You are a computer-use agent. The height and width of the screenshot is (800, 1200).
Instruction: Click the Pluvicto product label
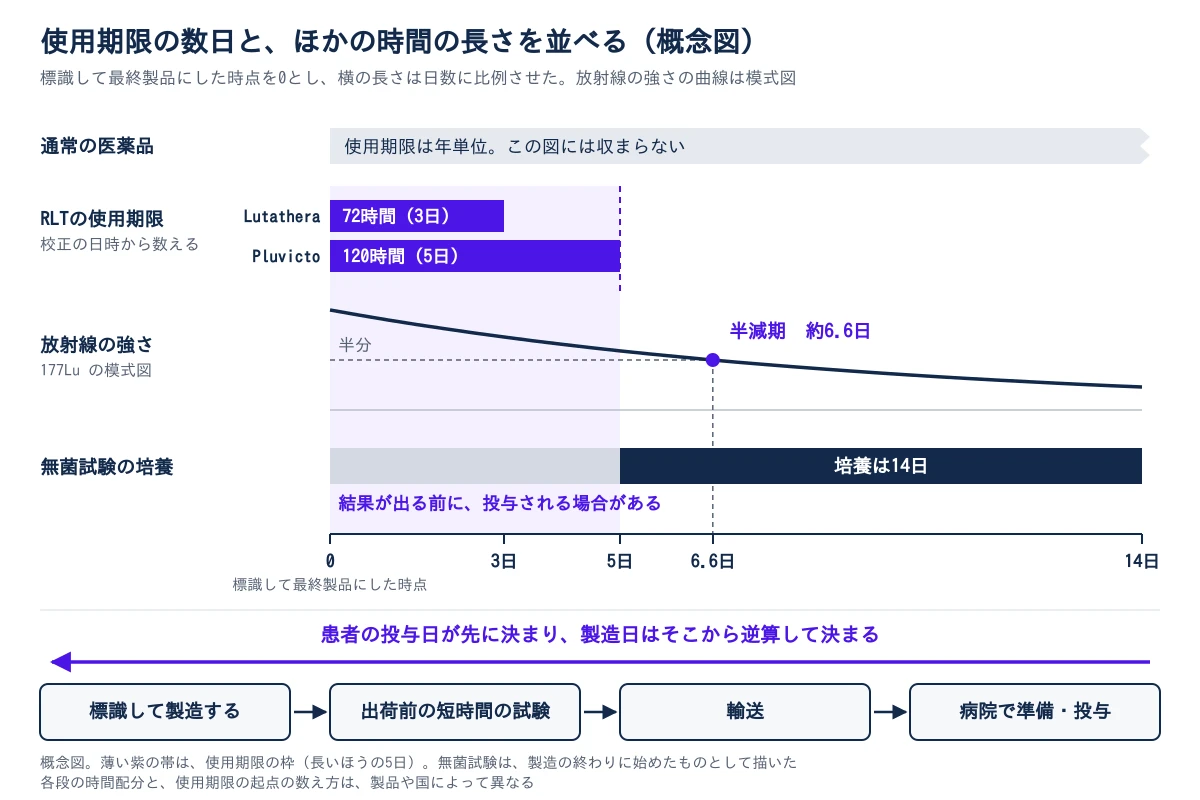click(x=286, y=256)
